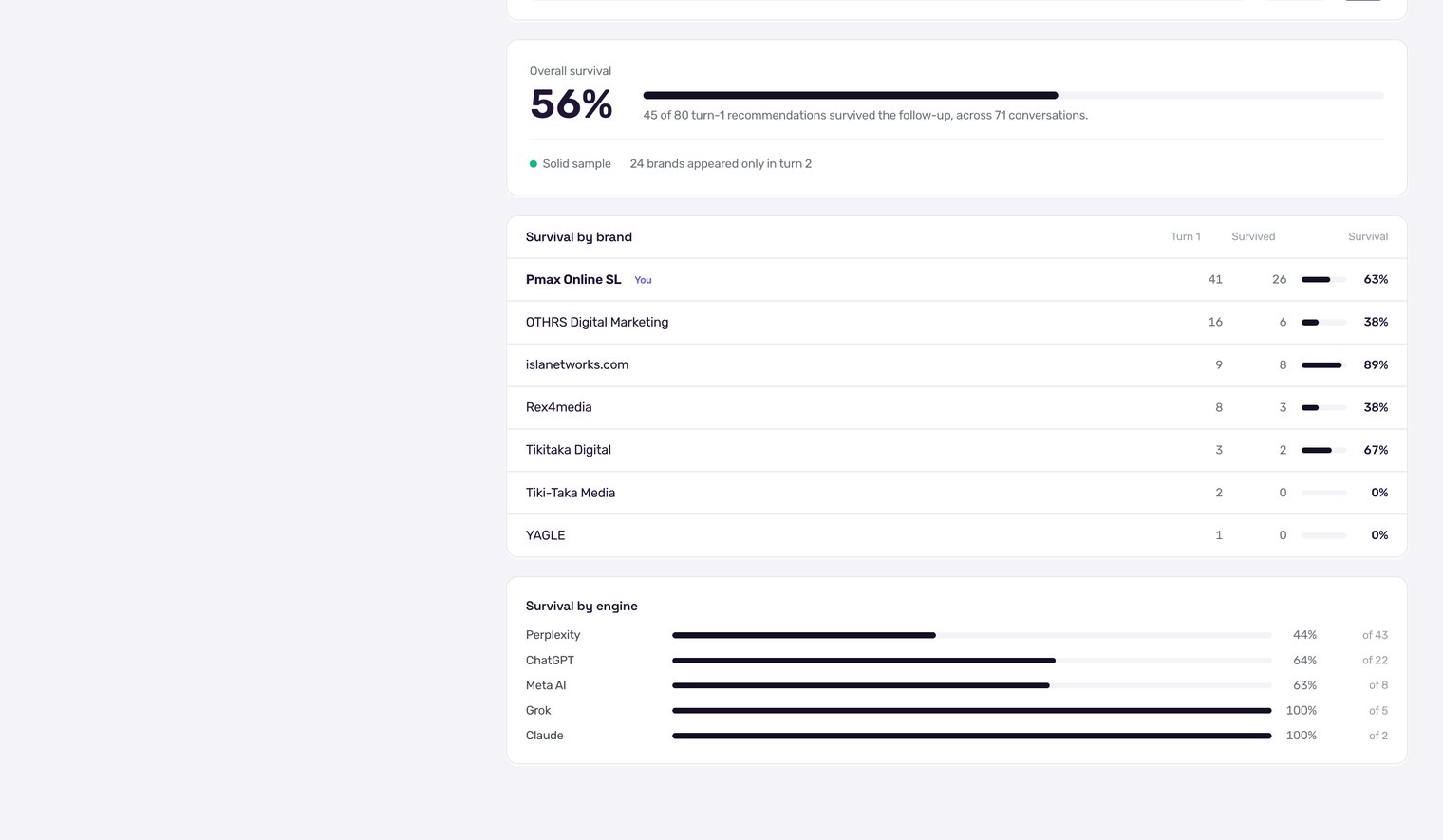The height and width of the screenshot is (840, 1443).
Task: Click the 67% value for Tikitaka Digital
Action: click(x=1376, y=451)
